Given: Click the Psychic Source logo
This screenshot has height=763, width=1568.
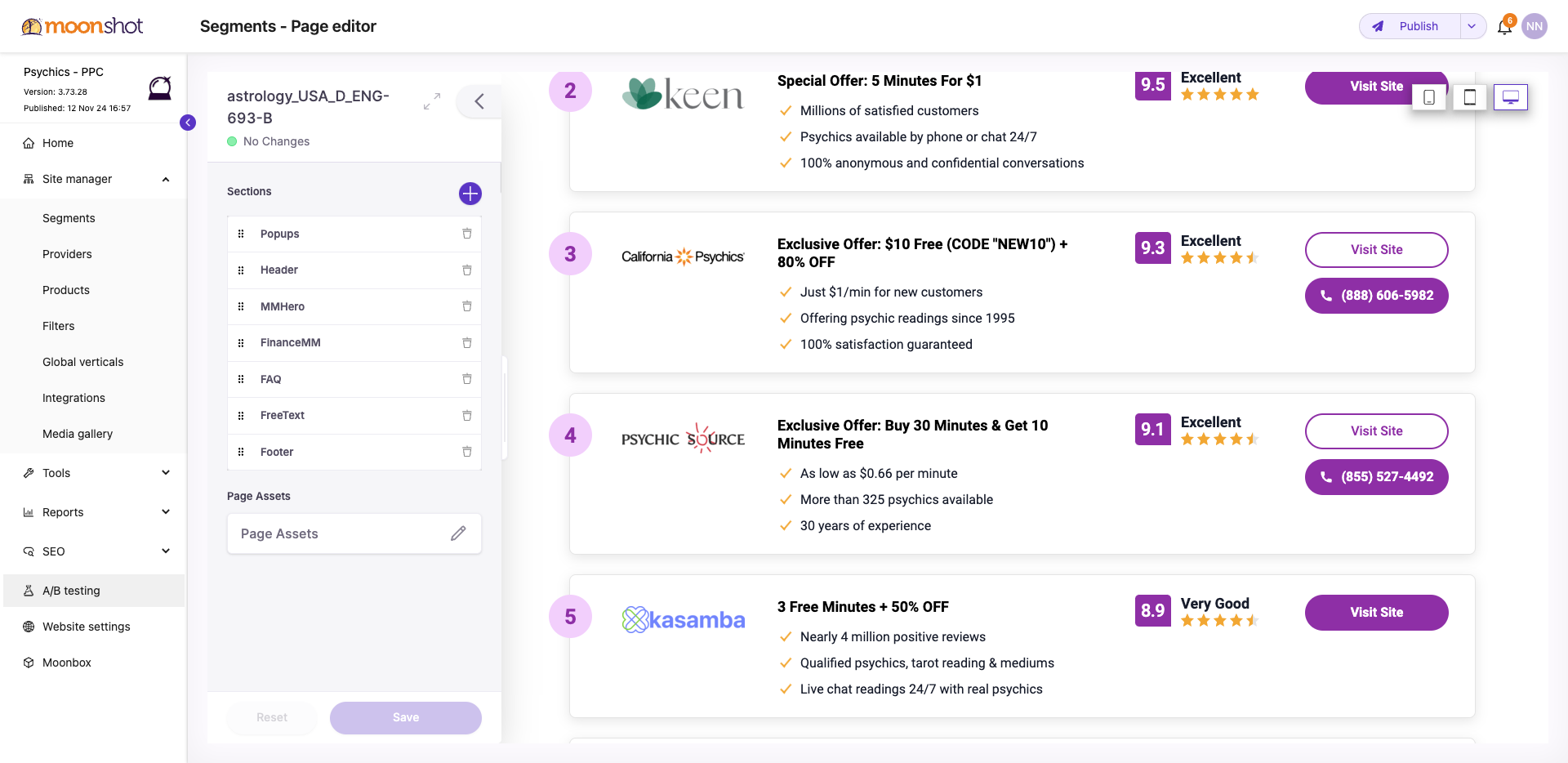Looking at the screenshot, I should (x=683, y=439).
